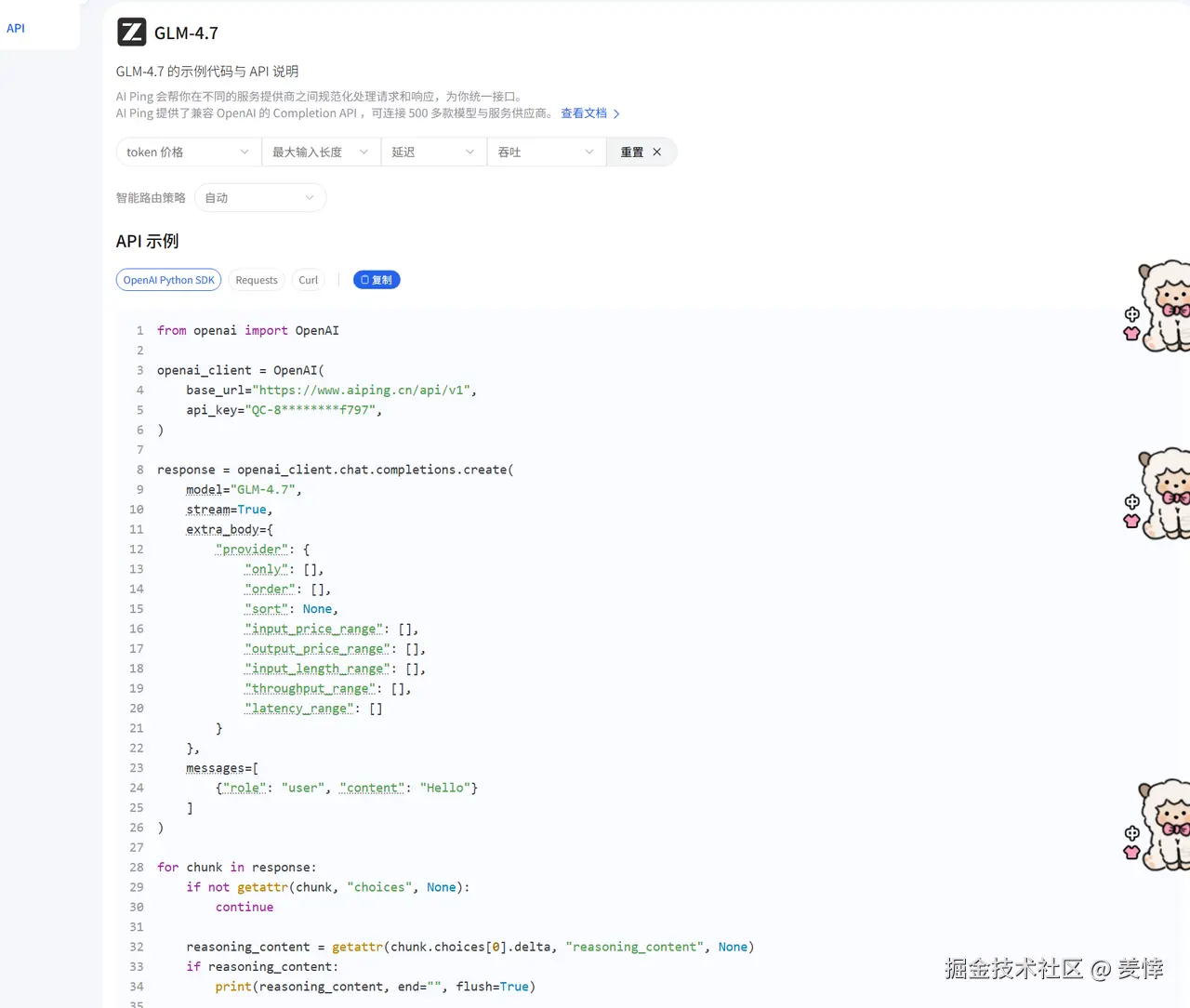
Task: Open the 延迟 latency dropdown
Action: click(433, 153)
